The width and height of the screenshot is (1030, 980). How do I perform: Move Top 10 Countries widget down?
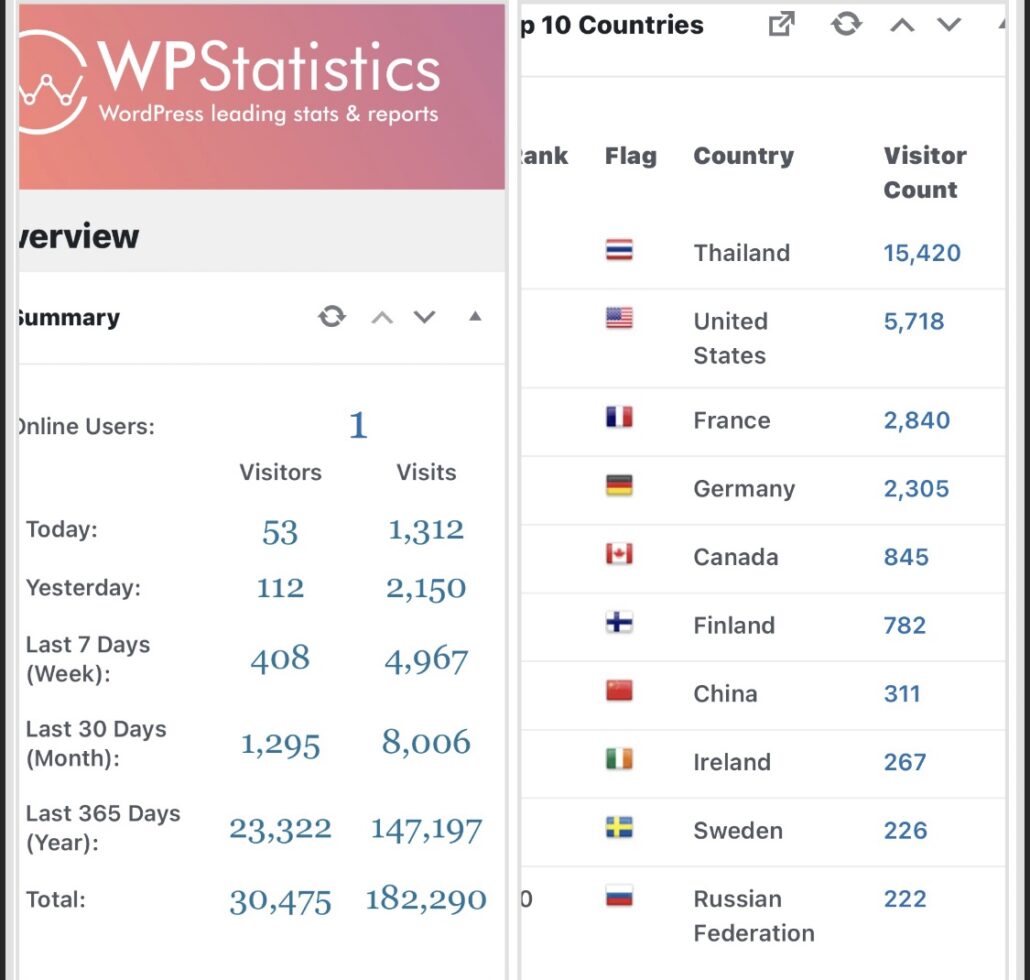pos(948,26)
